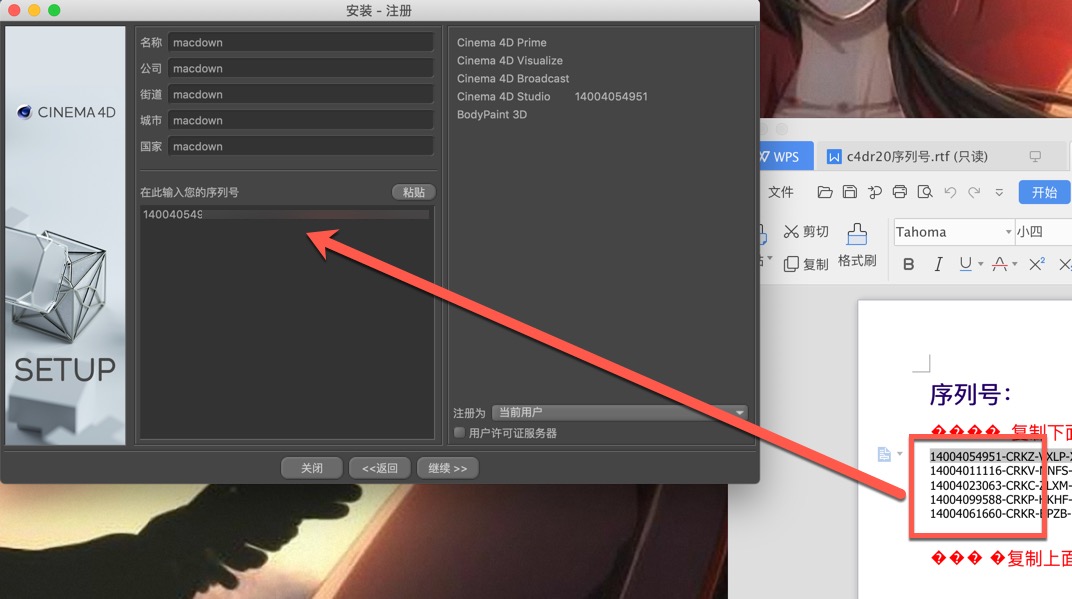
Task: Click serial line 14004061660-CRKR in document
Action: coord(1000,514)
